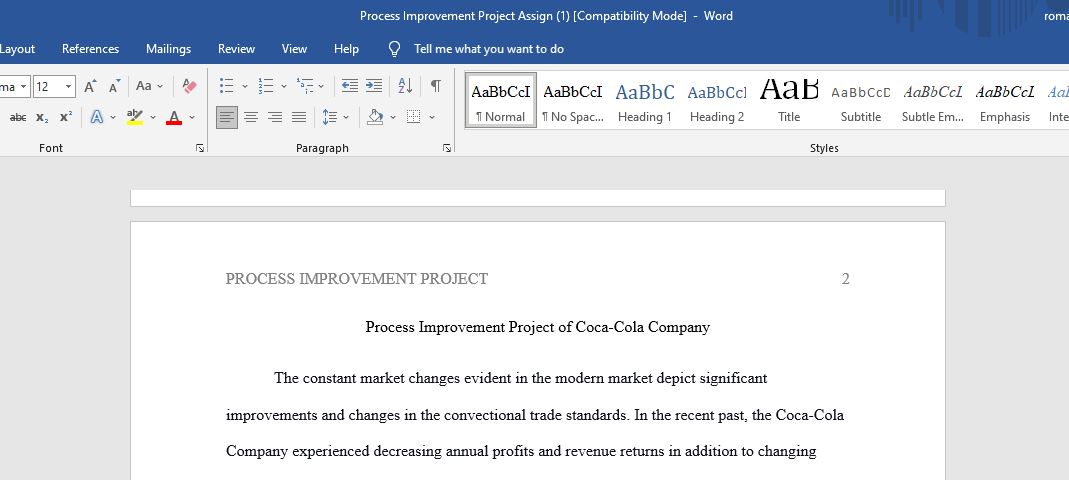Open Paragraph dialog box launcher
The image size is (1069, 480).
[447, 148]
